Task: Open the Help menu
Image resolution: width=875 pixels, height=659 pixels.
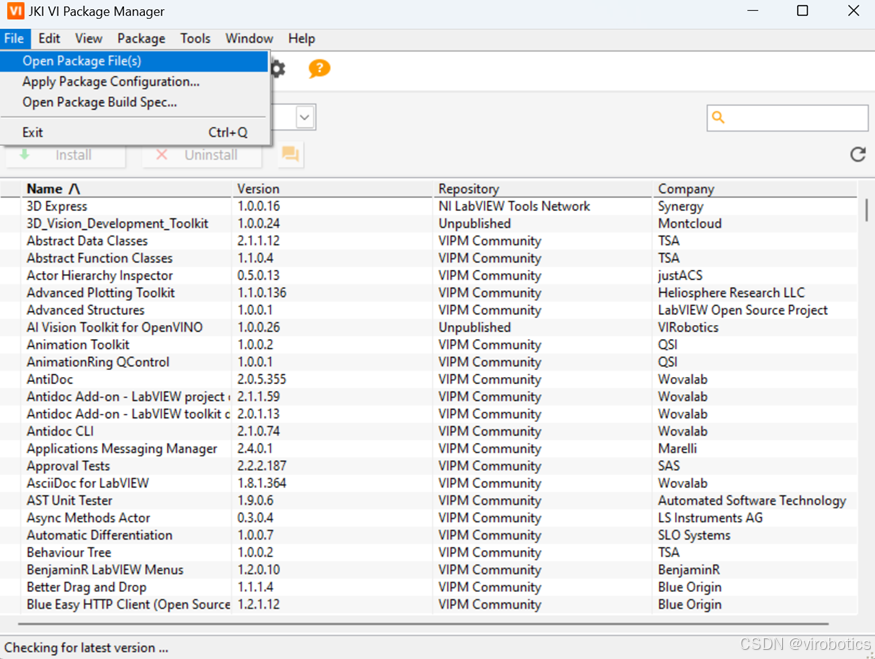Action: (301, 39)
